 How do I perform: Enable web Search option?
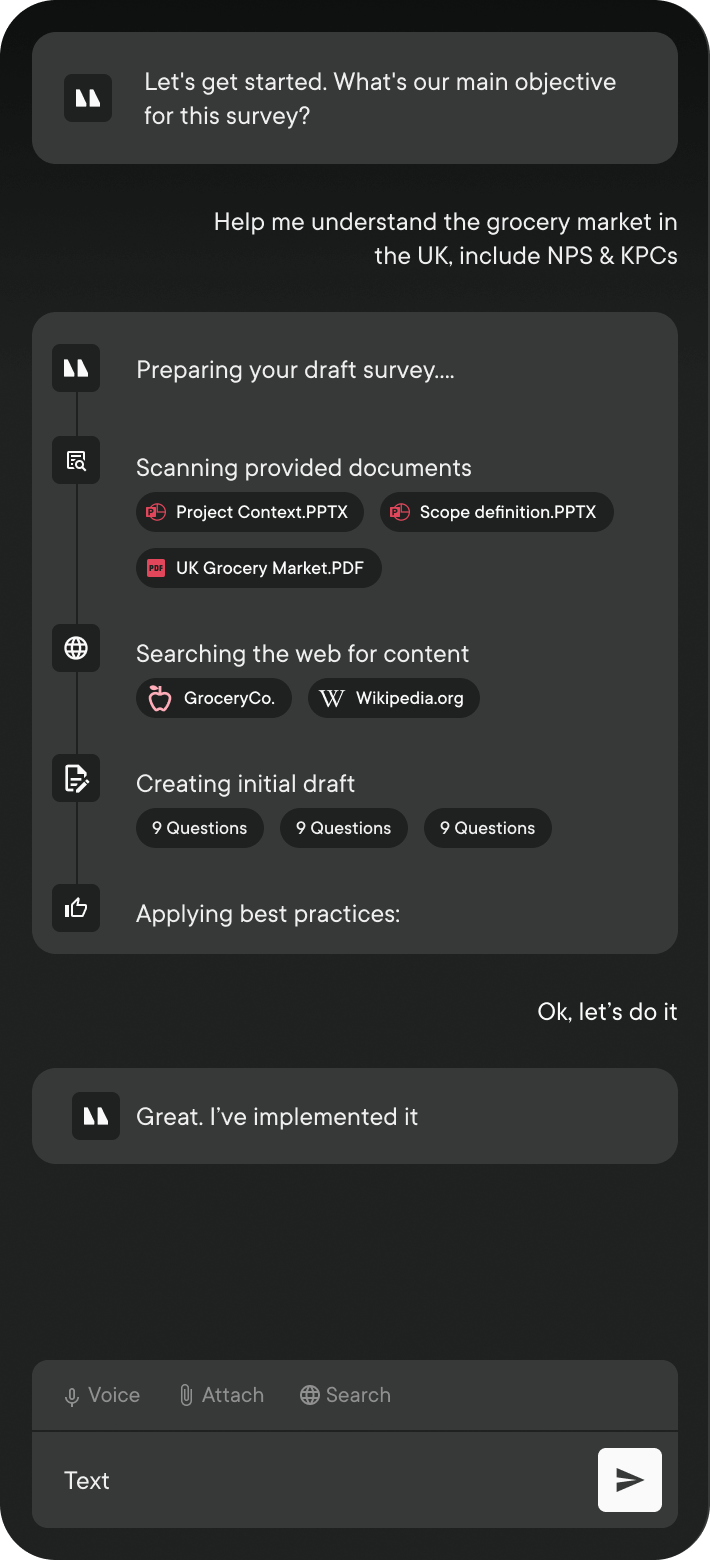[345, 1395]
